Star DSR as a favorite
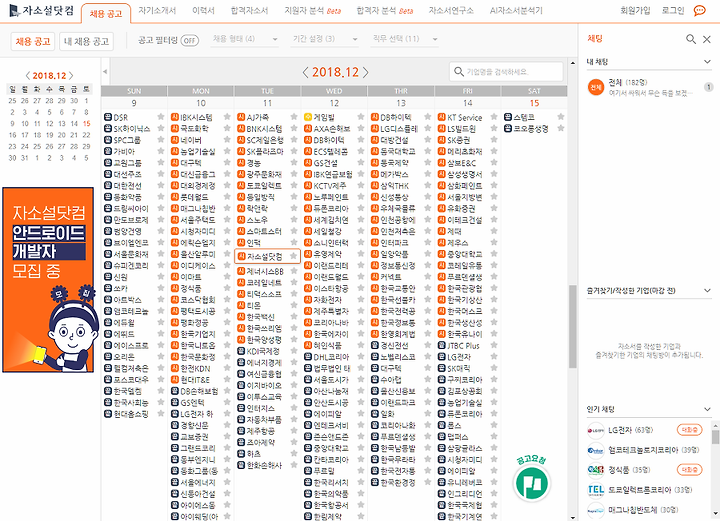 161,117
